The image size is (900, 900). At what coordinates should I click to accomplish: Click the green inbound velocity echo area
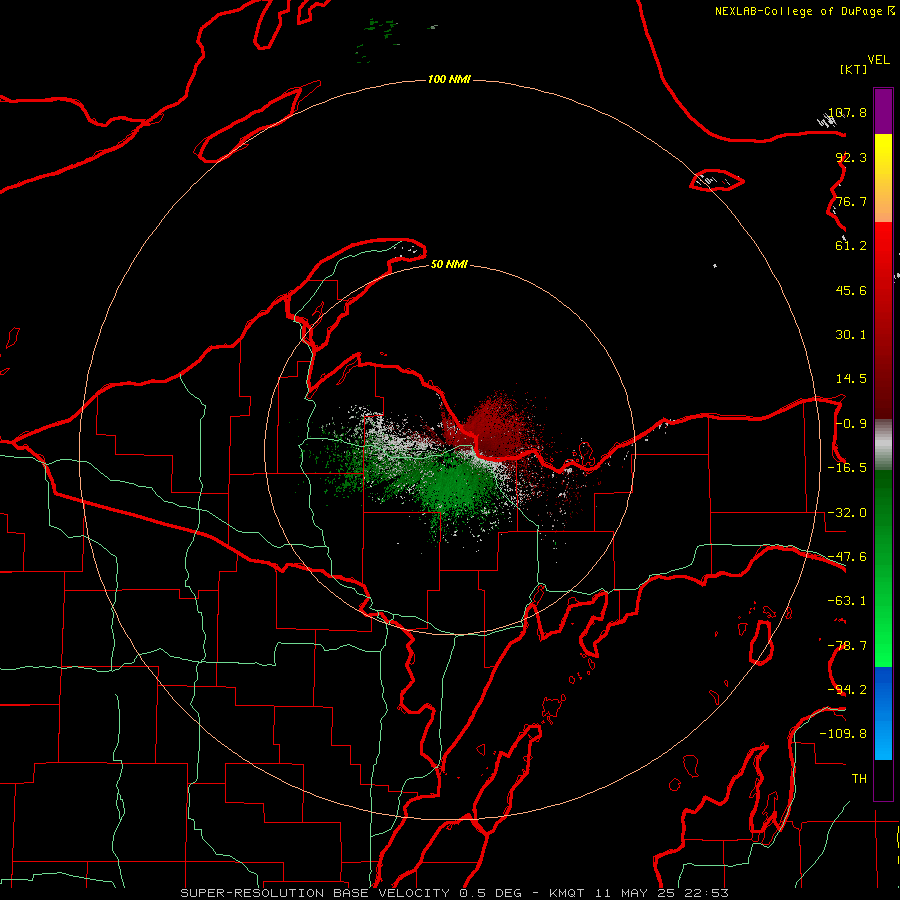[x=453, y=488]
